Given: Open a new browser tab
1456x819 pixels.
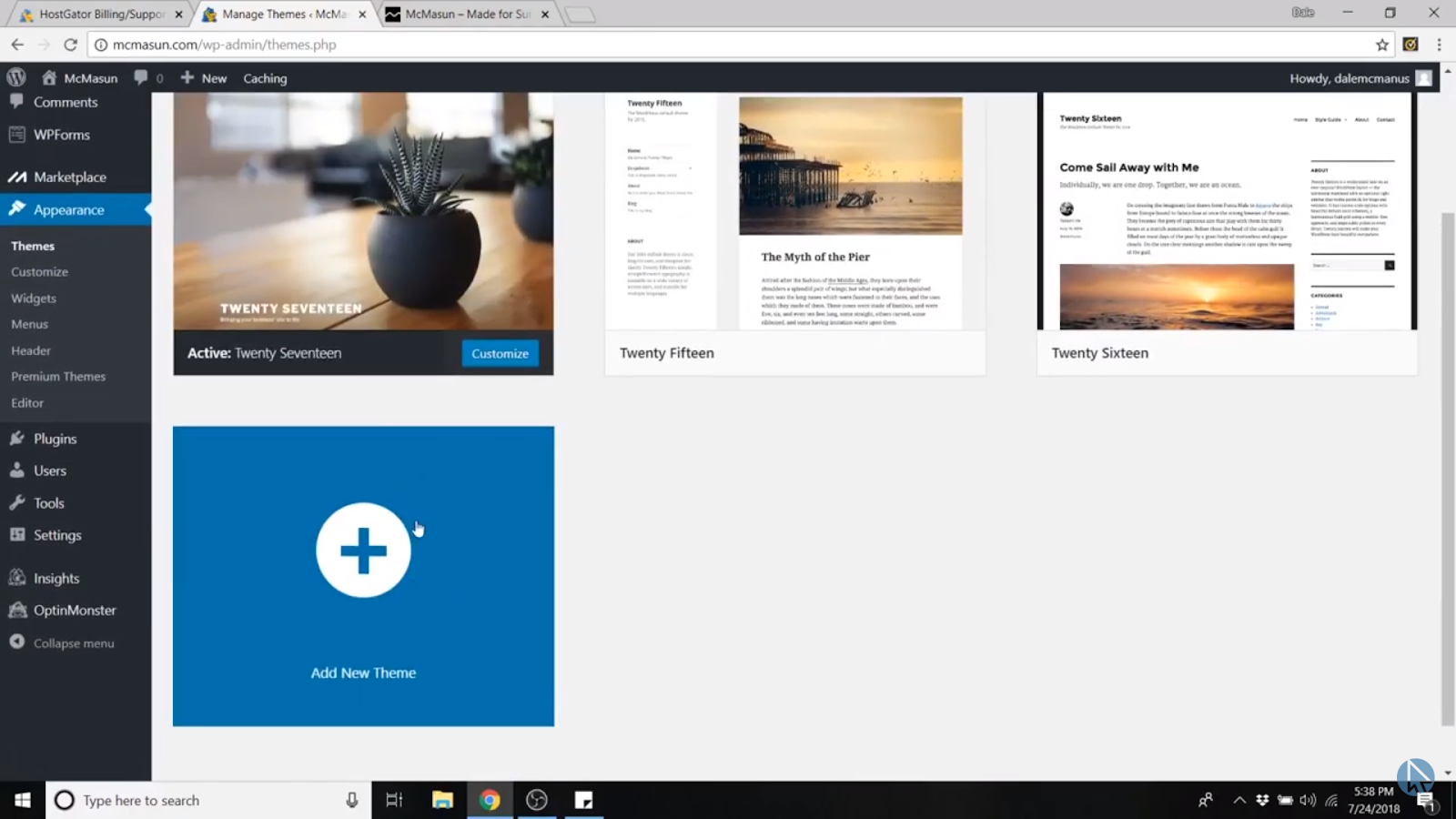Looking at the screenshot, I should (x=580, y=15).
